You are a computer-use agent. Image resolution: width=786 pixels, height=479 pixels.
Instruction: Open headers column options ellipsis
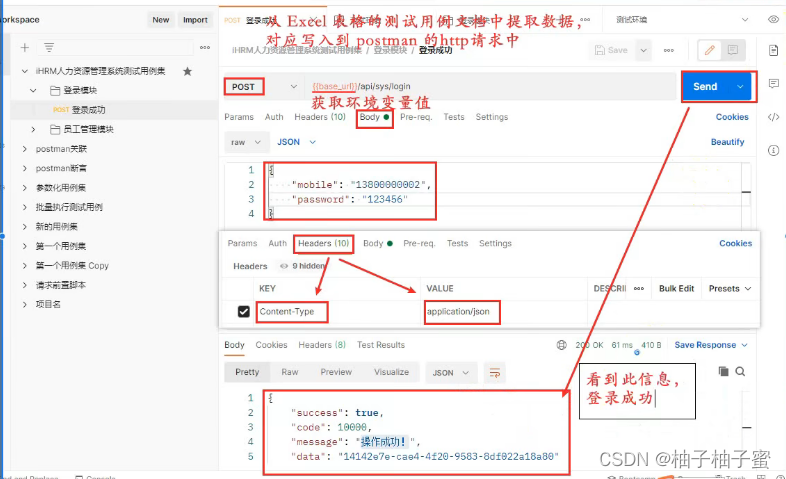(639, 289)
